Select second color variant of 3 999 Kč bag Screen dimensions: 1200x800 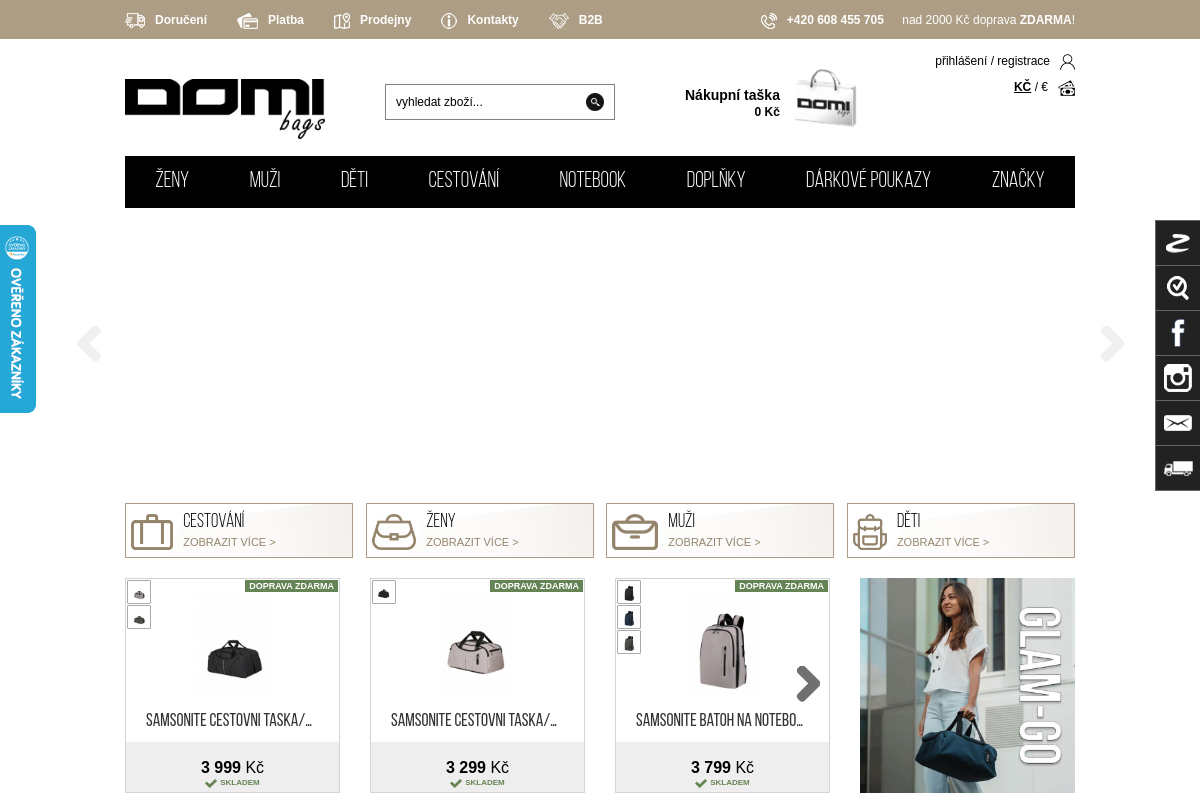pyautogui.click(x=139, y=618)
